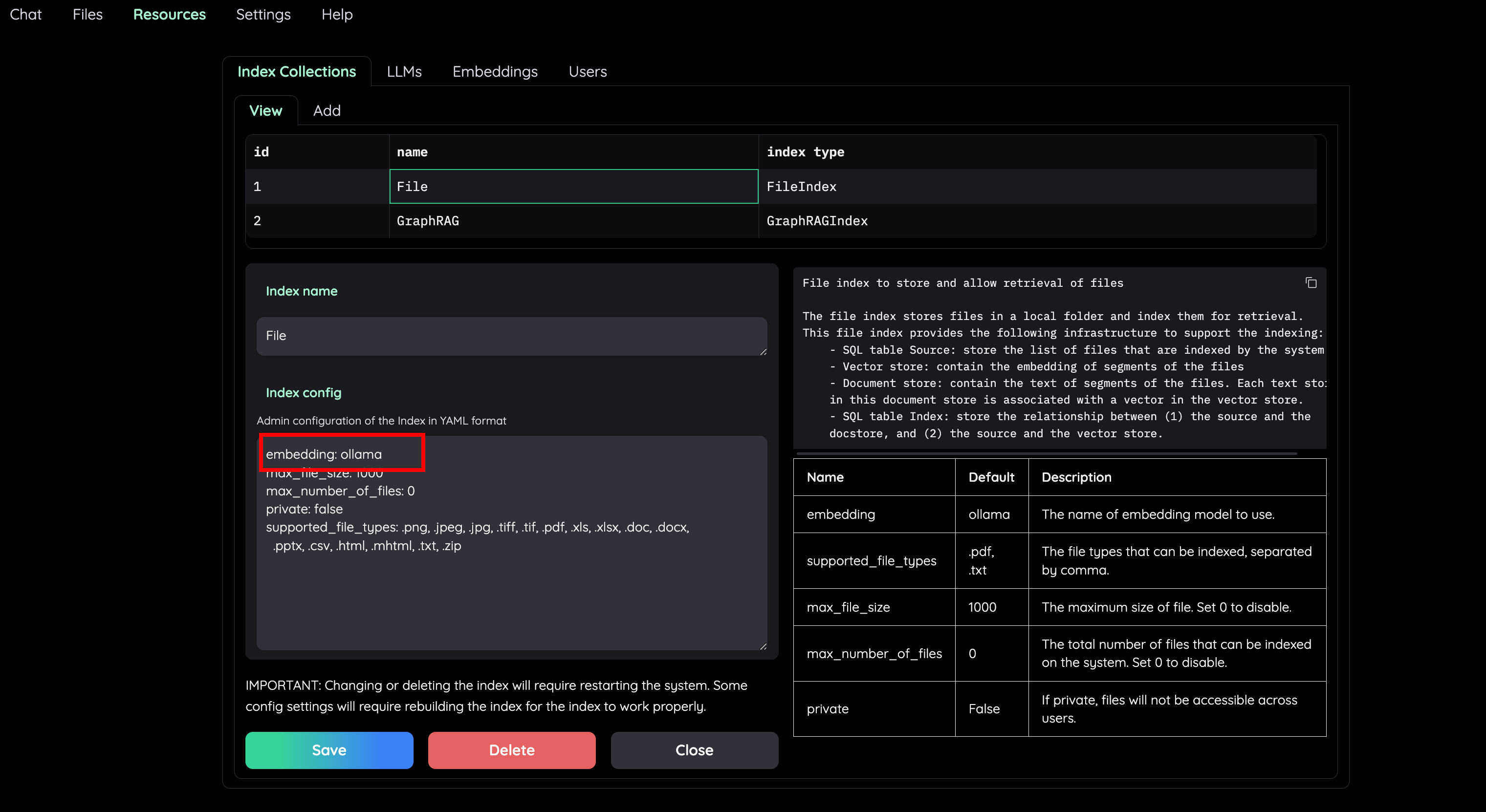Screen dimensions: 1486x812
Task: Save the index configuration
Action: [329, 750]
